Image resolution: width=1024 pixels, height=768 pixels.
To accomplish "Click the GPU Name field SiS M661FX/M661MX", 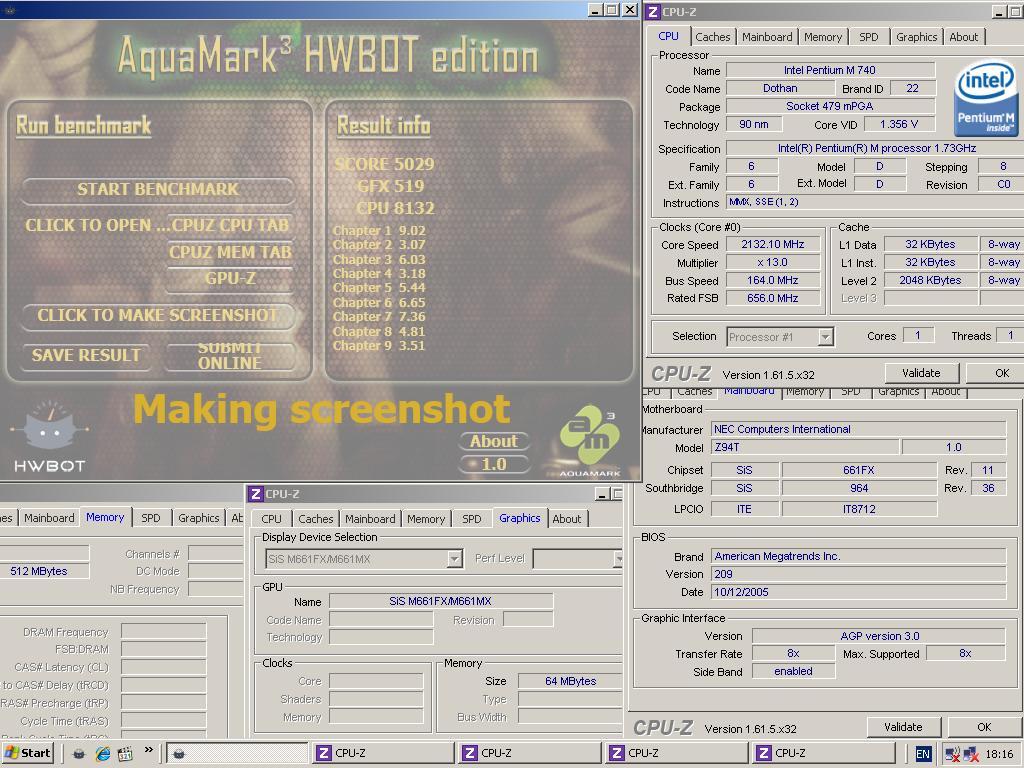I will tap(441, 601).
